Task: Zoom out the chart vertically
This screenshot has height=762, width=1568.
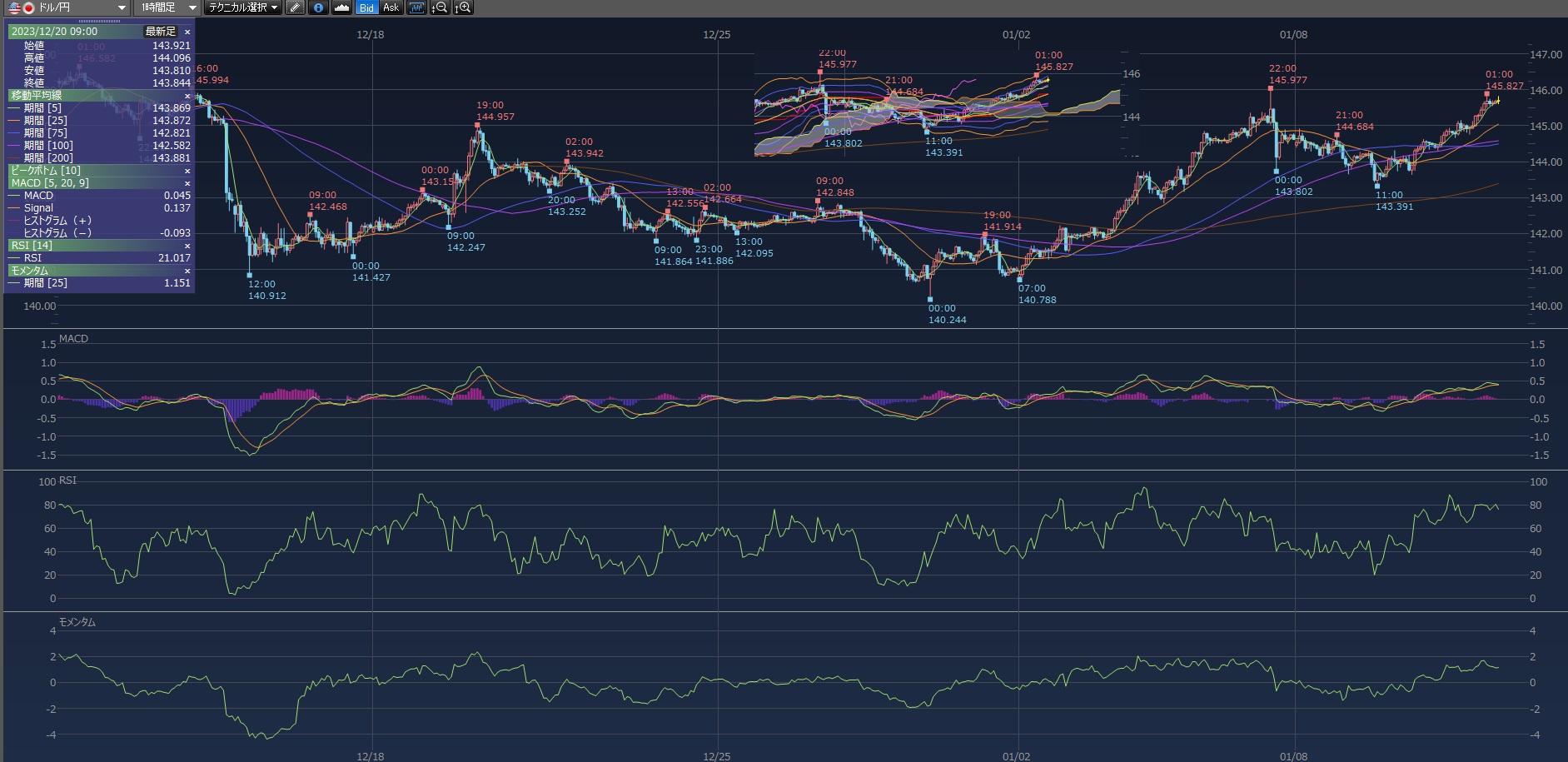Action: coord(440,7)
